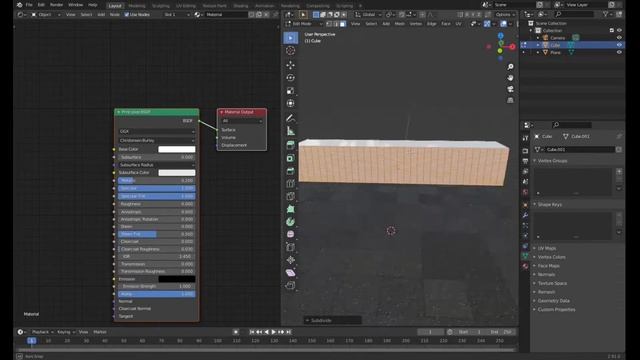Toggle the camera view icon
Image resolution: width=640 pixels, height=360 pixels.
point(510,89)
